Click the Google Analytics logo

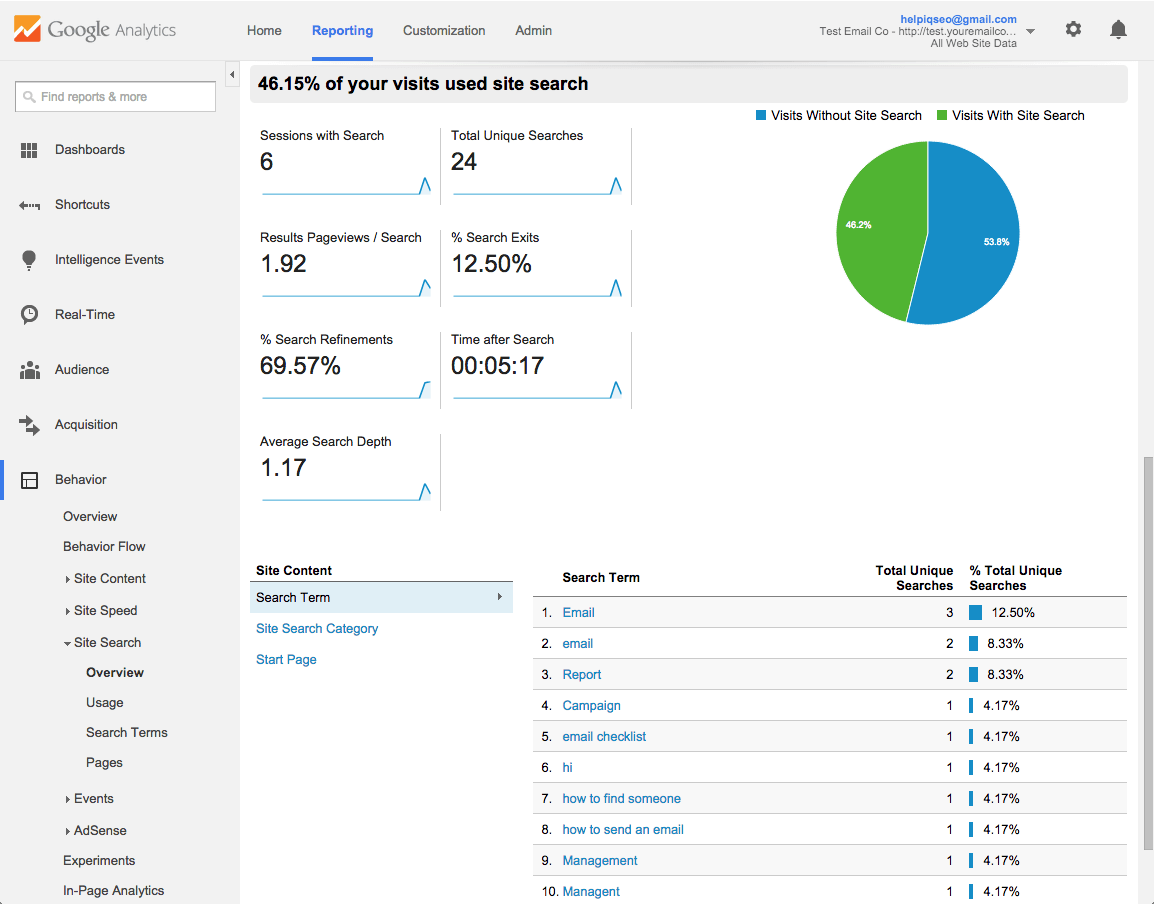pos(95,30)
